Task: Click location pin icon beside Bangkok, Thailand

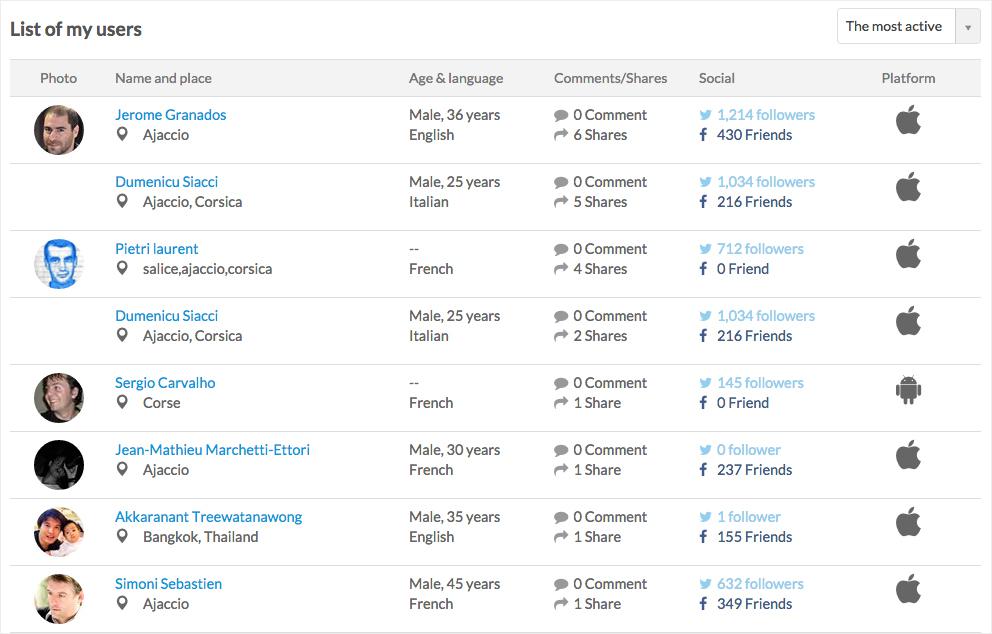Action: (123, 537)
